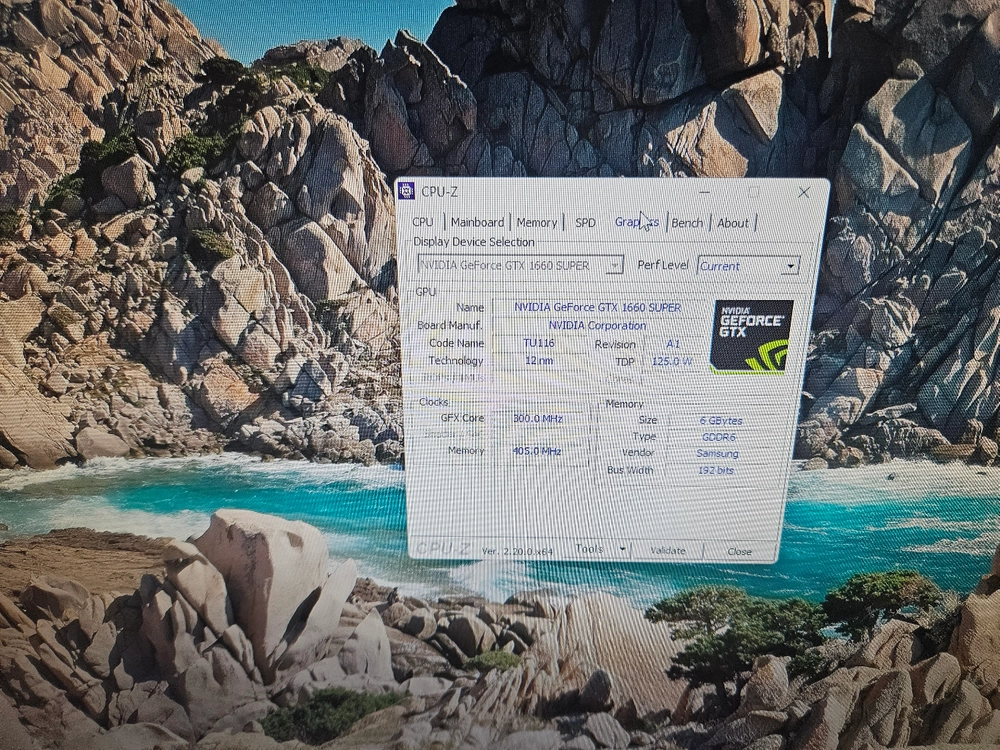The height and width of the screenshot is (750, 1000).
Task: Click the 6 GBytes memory size value
Action: (721, 420)
